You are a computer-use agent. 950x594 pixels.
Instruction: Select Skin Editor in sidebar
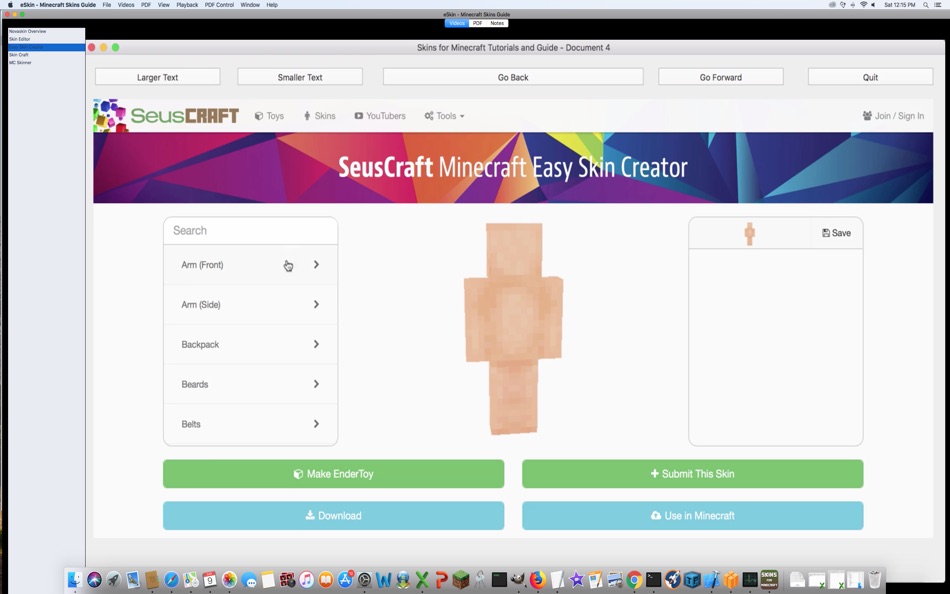(x=46, y=39)
